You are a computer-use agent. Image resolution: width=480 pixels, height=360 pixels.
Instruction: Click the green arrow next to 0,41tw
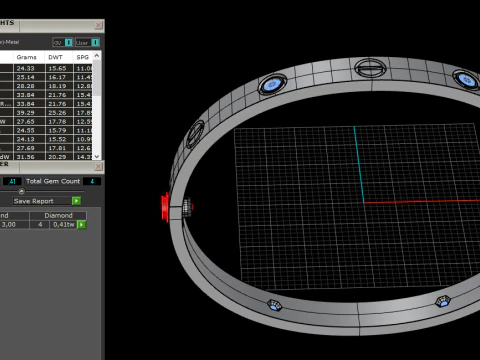point(82,224)
